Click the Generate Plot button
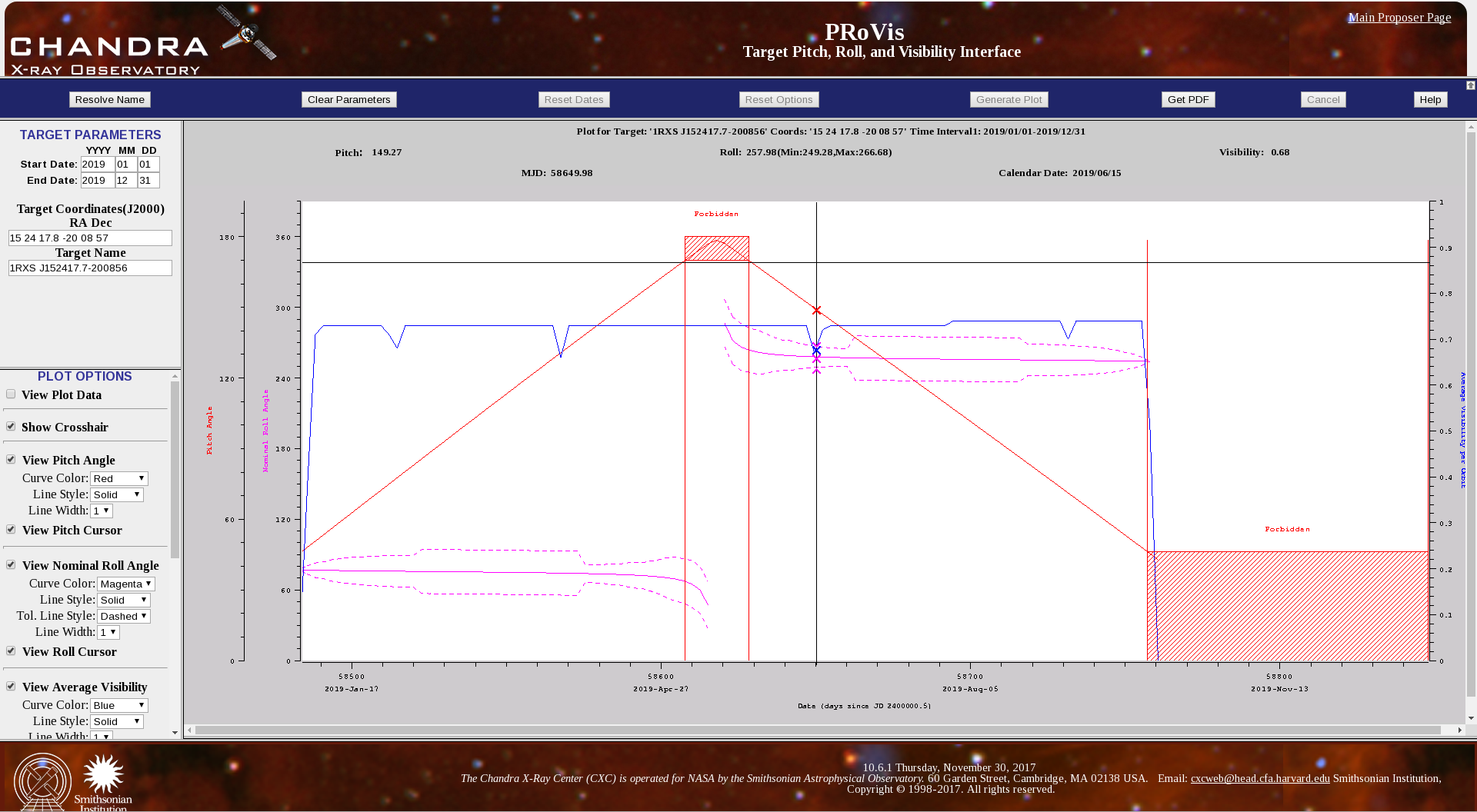This screenshot has width=1477, height=812. (1009, 99)
